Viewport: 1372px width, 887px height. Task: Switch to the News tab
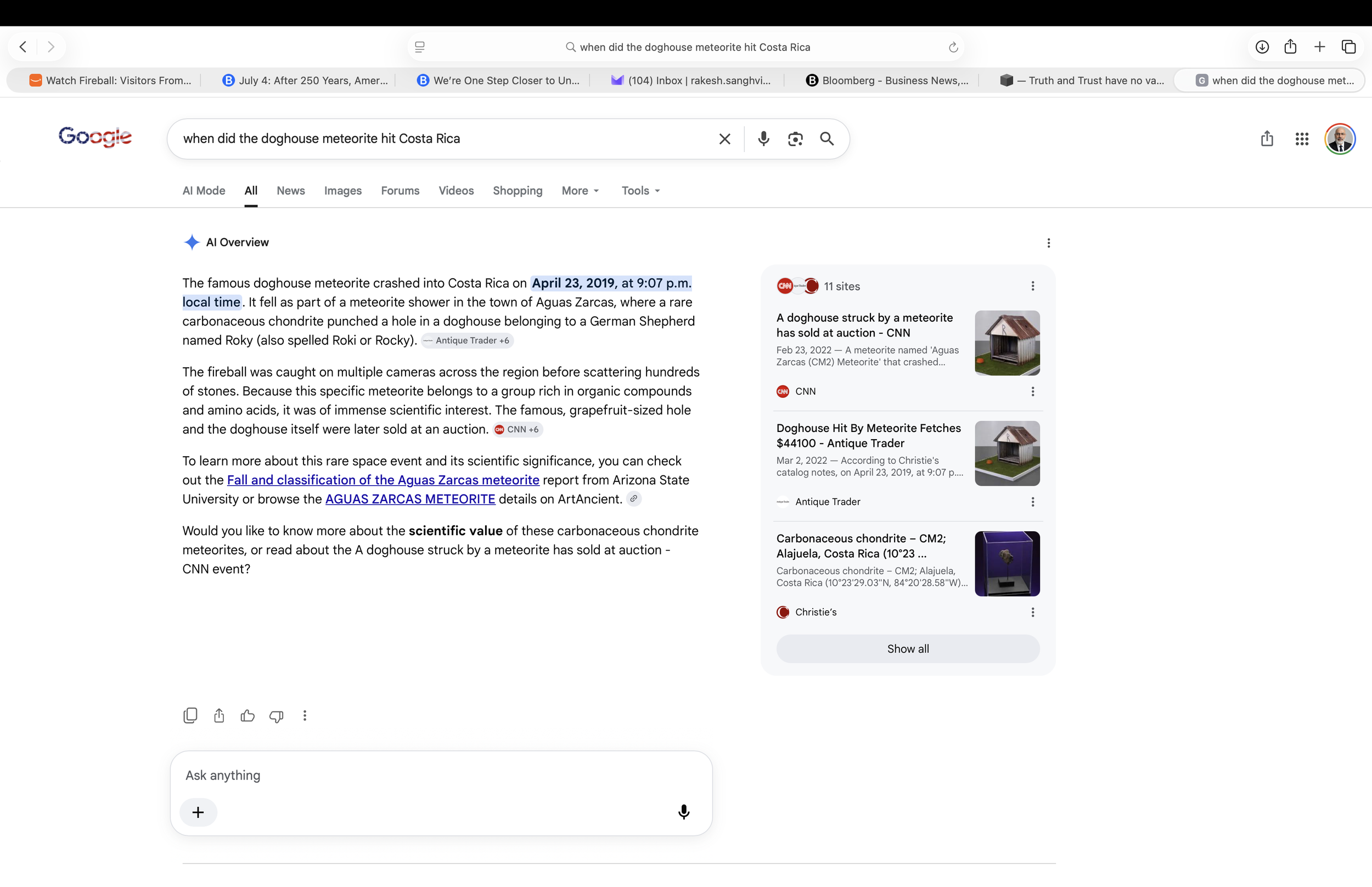[291, 190]
